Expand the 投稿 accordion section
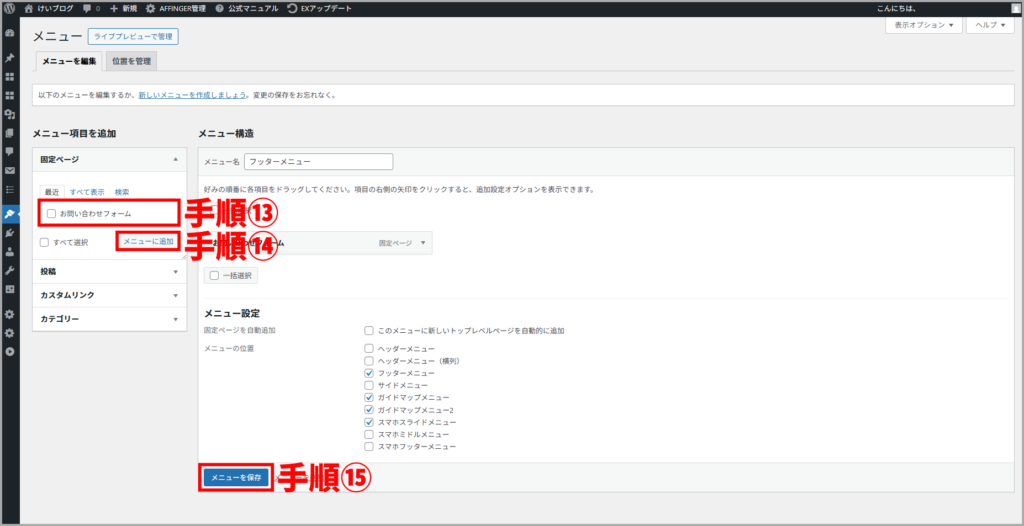Image resolution: width=1024 pixels, height=526 pixels. point(109,271)
